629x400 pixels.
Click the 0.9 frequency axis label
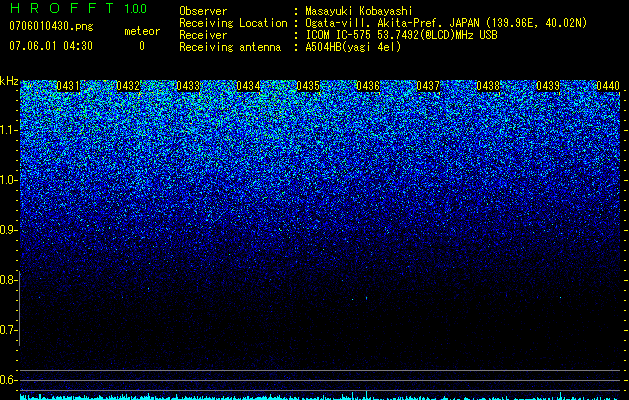pos(8,230)
